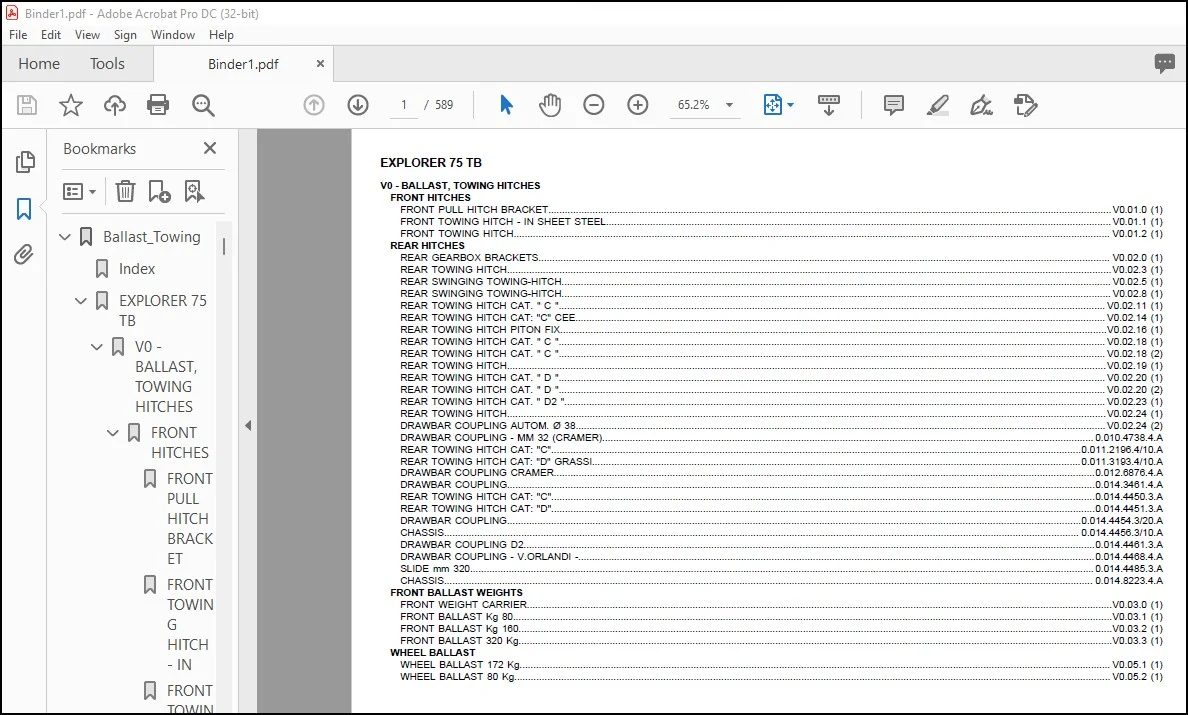The width and height of the screenshot is (1188, 715).
Task: Select the arrow selection tool
Action: [506, 105]
